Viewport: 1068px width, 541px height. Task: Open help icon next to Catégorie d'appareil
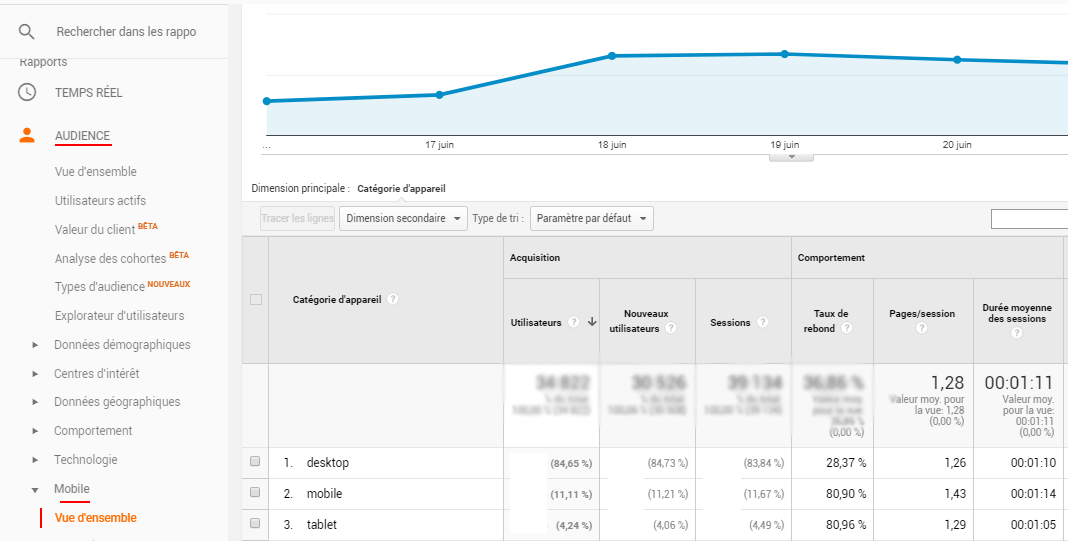tap(393, 299)
